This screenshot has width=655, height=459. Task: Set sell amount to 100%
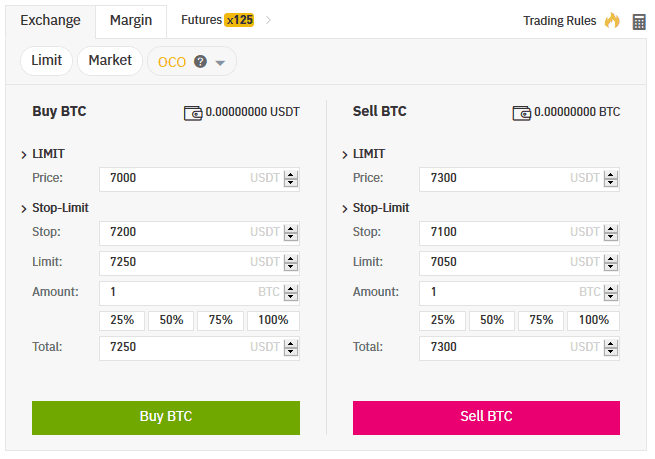pyautogui.click(x=594, y=320)
